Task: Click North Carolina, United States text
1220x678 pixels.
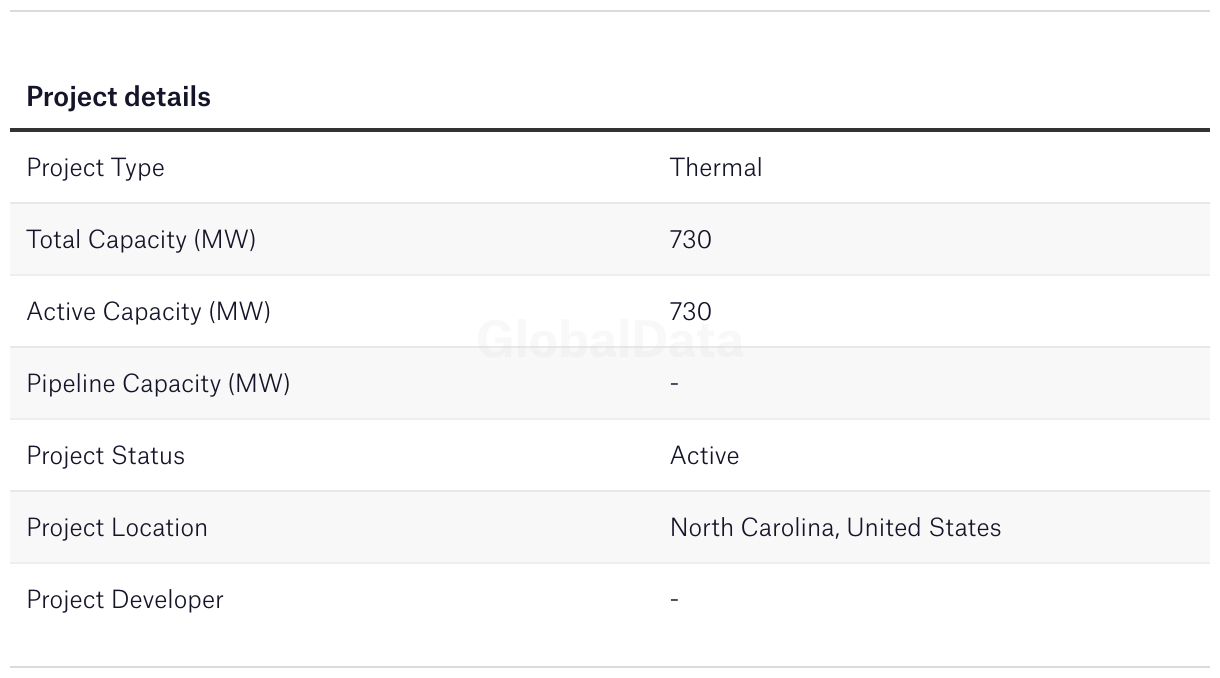Action: (835, 527)
